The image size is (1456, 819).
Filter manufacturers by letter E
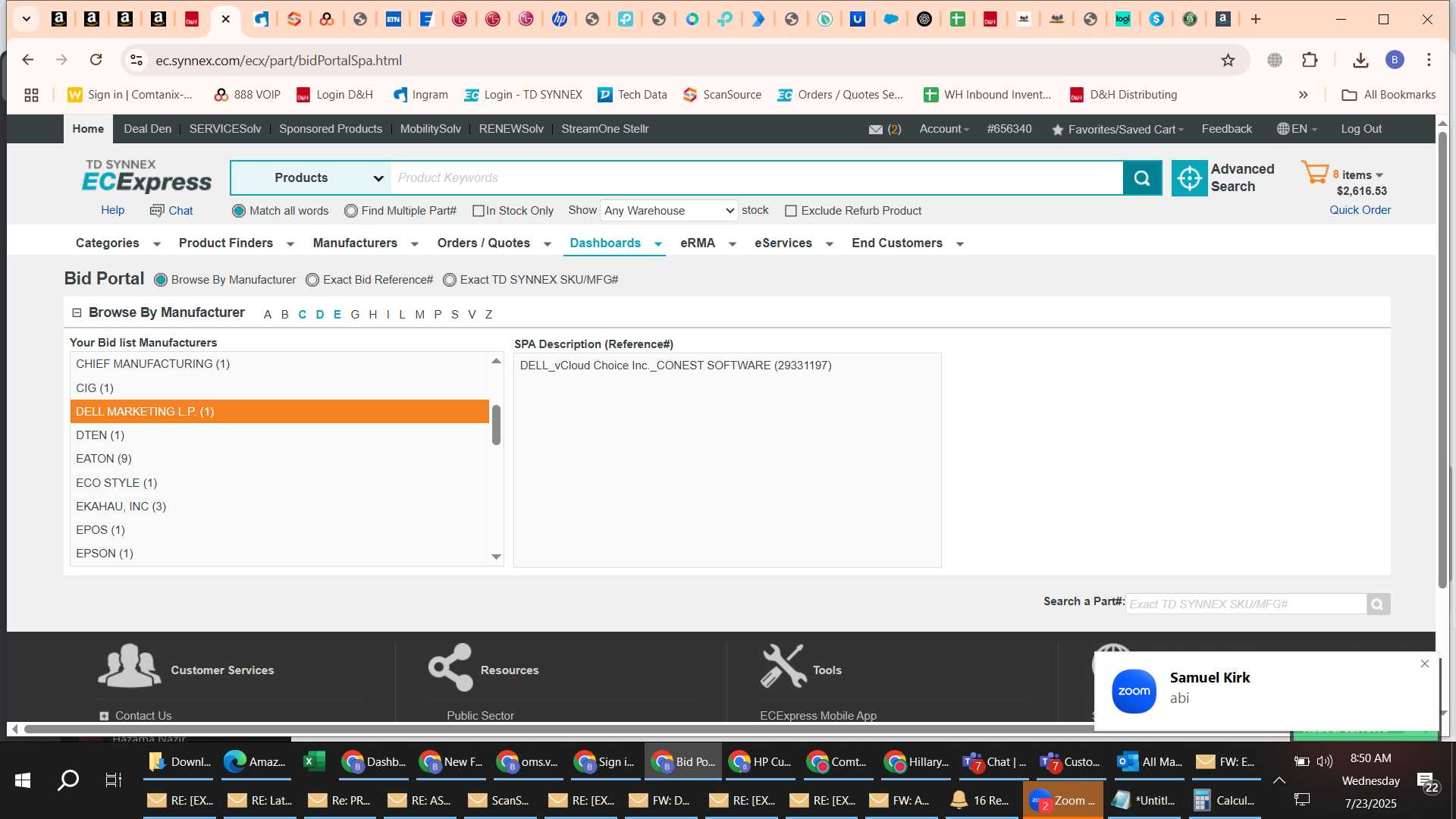coord(337,315)
